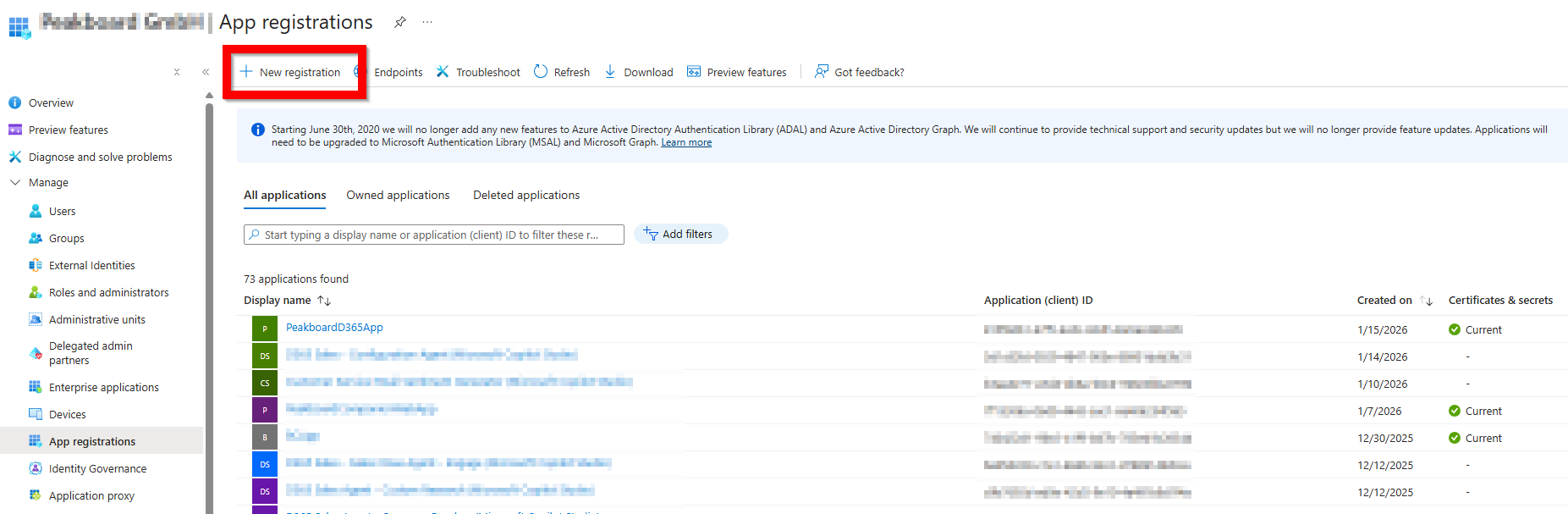Pin the App registrations page

[x=400, y=22]
